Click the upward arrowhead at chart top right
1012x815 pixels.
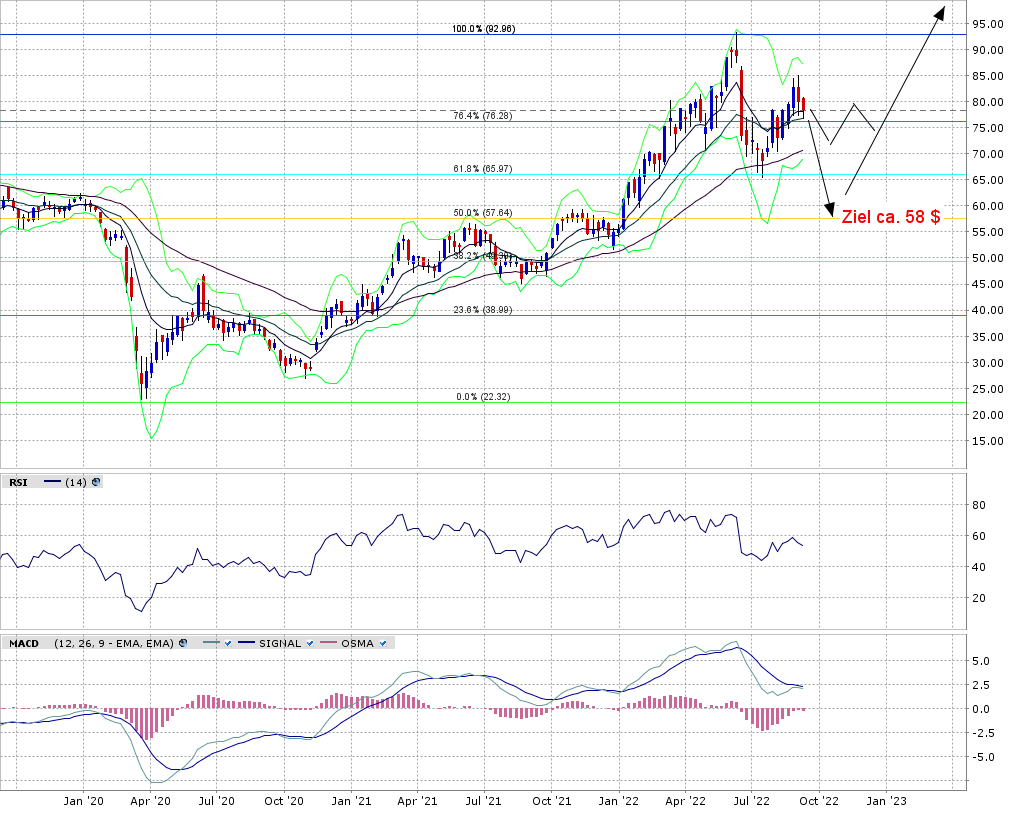[x=940, y=12]
